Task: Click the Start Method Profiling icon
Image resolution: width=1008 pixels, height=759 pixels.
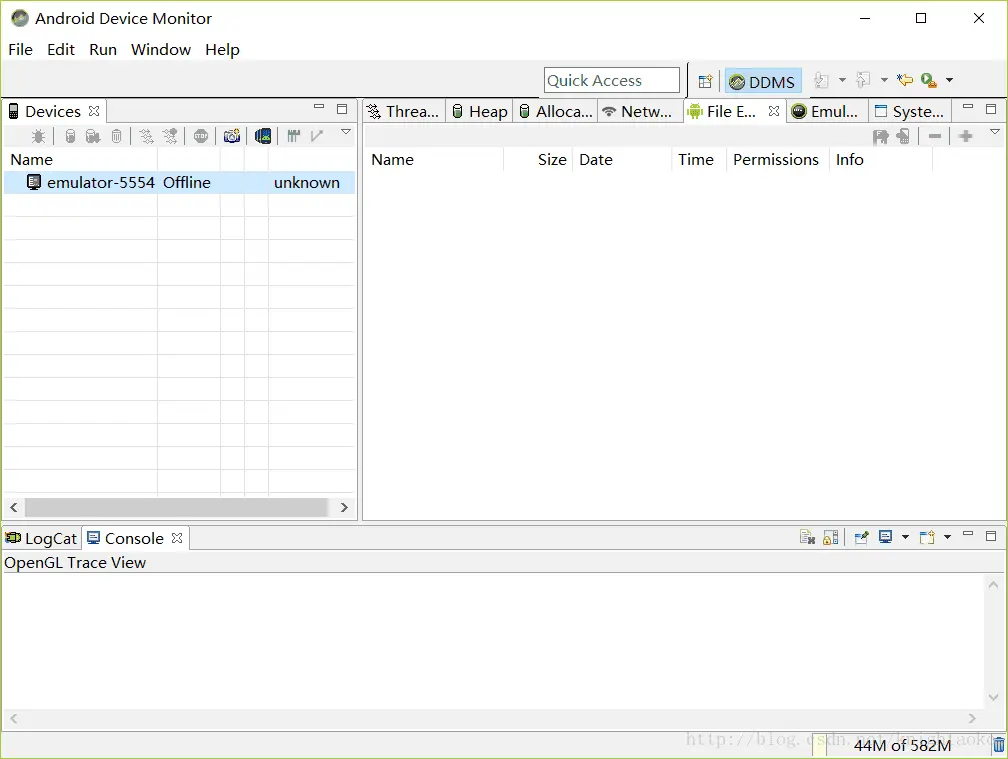Action: click(x=170, y=136)
